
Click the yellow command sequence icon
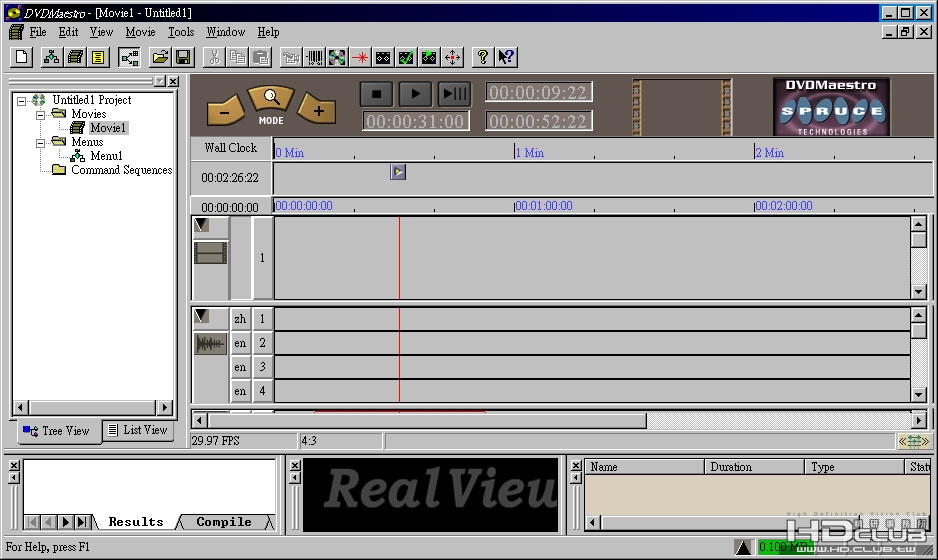tap(98, 57)
